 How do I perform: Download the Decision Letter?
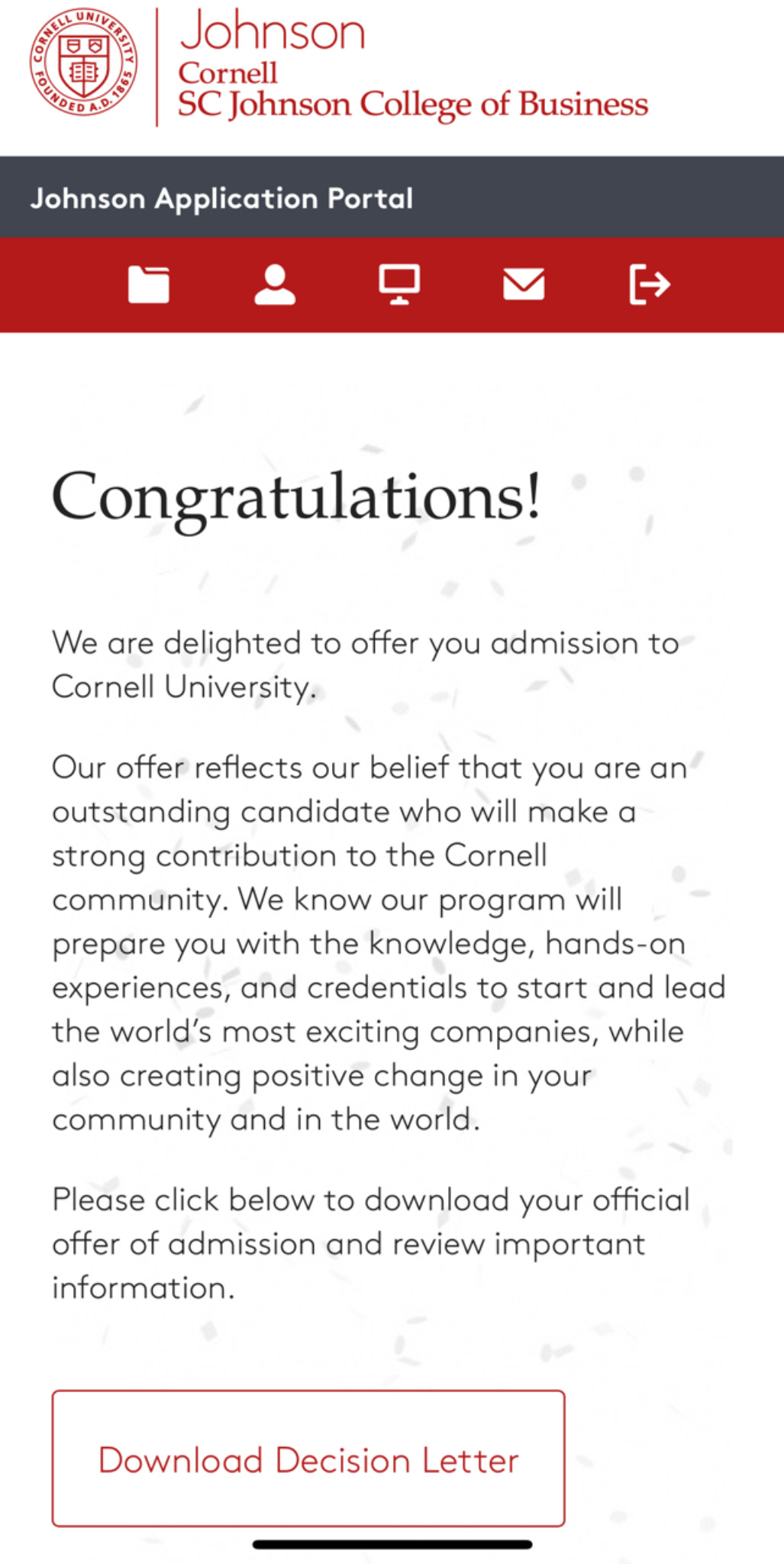tap(308, 1459)
